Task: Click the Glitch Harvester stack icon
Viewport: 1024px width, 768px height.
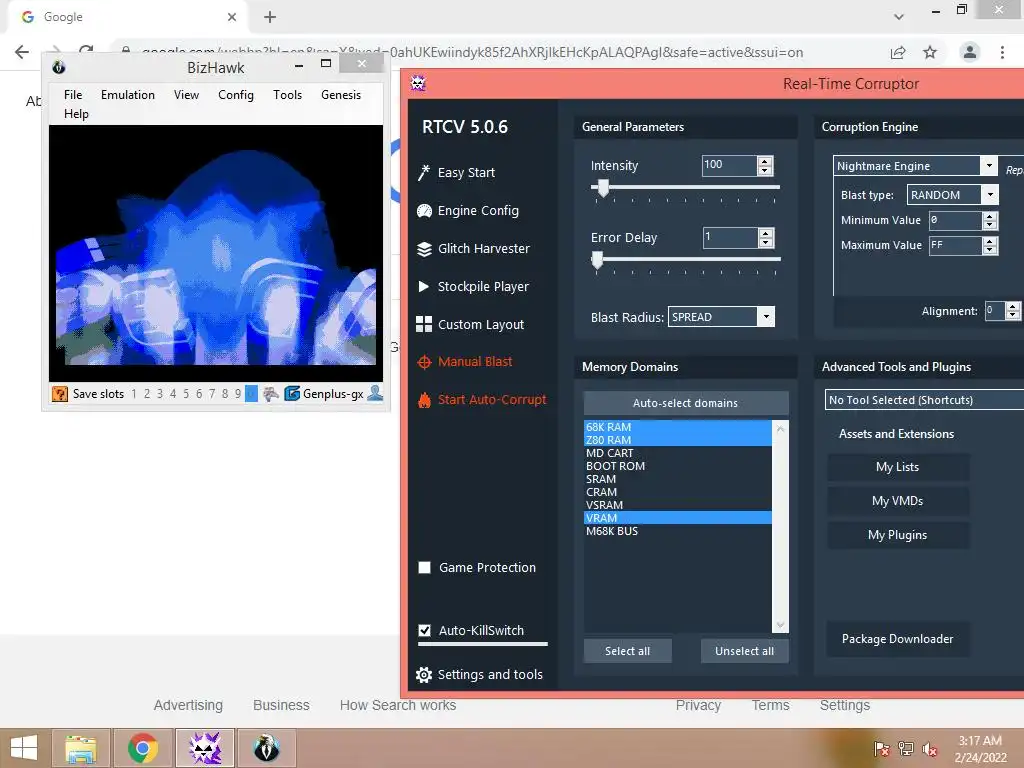Action: 424,249
